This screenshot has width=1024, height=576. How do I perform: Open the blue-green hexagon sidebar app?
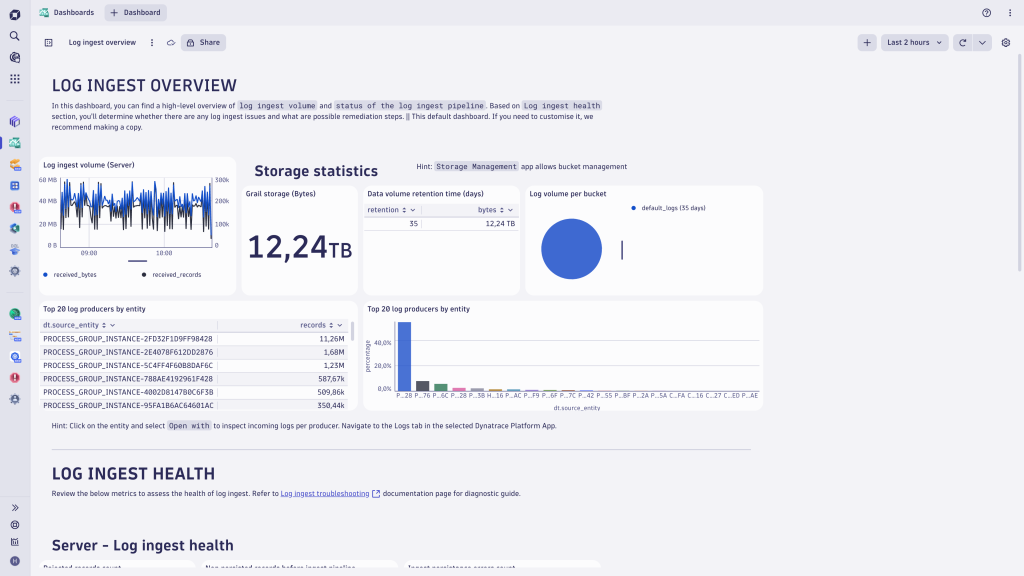point(14,229)
